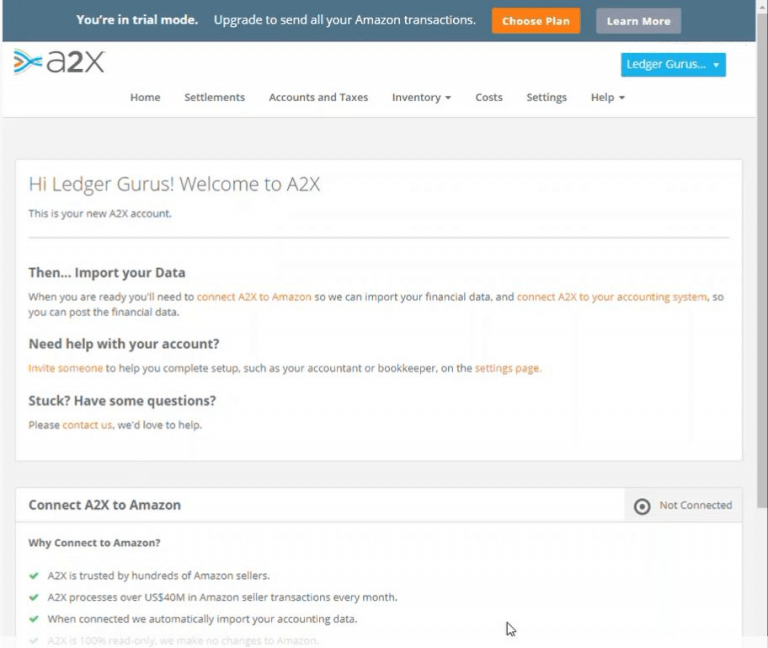Image resolution: width=768 pixels, height=648 pixels.
Task: Click This is your new A2X account text
Action: click(100, 214)
